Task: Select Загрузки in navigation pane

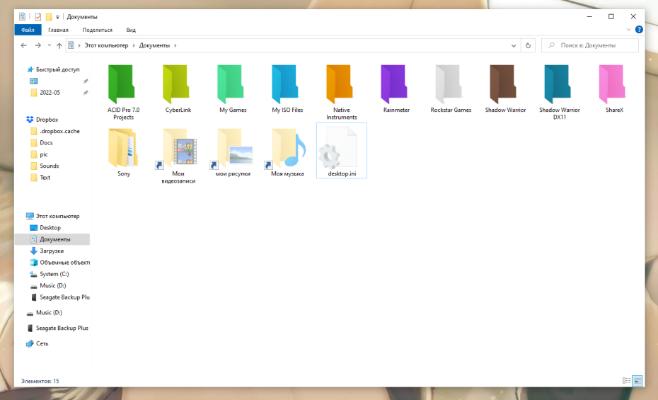Action: [52, 251]
